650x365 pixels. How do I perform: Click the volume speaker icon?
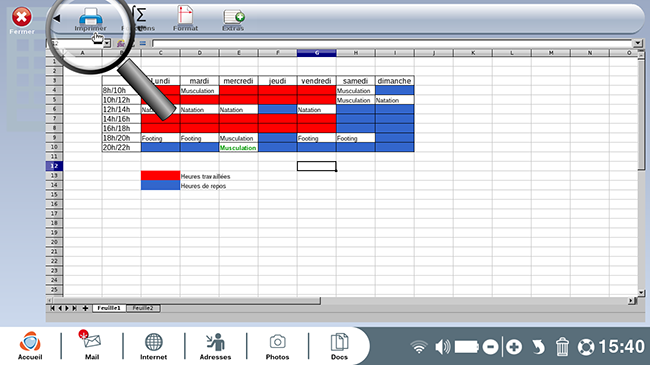click(x=443, y=347)
